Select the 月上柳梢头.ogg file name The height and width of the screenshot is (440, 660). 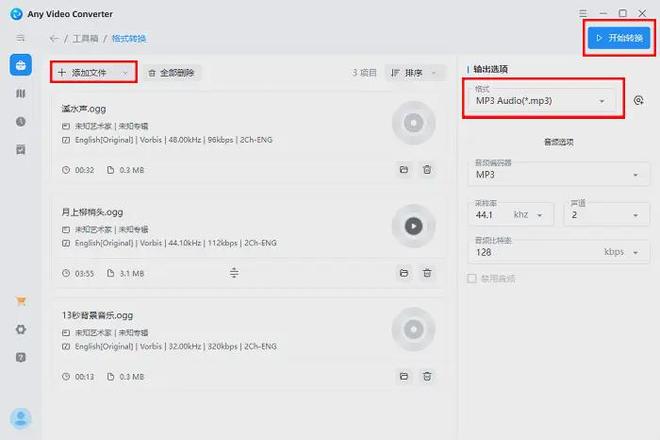92,212
